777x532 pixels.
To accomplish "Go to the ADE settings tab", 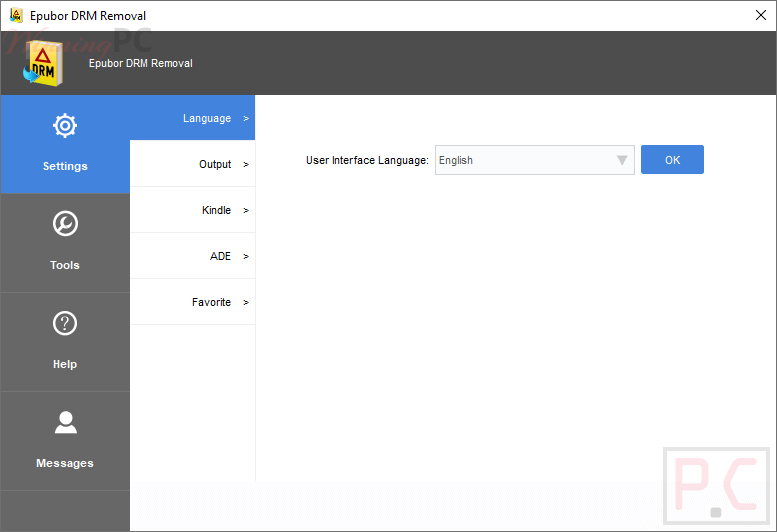I will coord(192,256).
